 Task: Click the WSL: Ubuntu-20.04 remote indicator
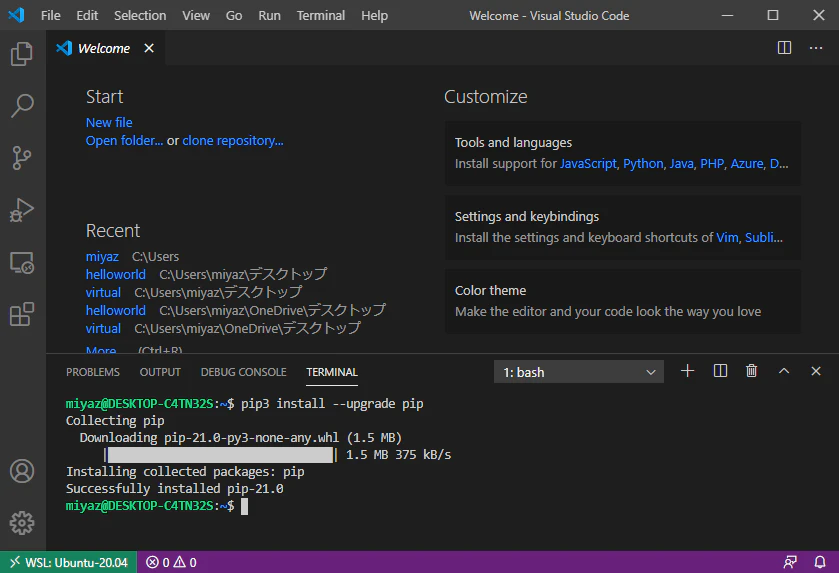(x=68, y=562)
